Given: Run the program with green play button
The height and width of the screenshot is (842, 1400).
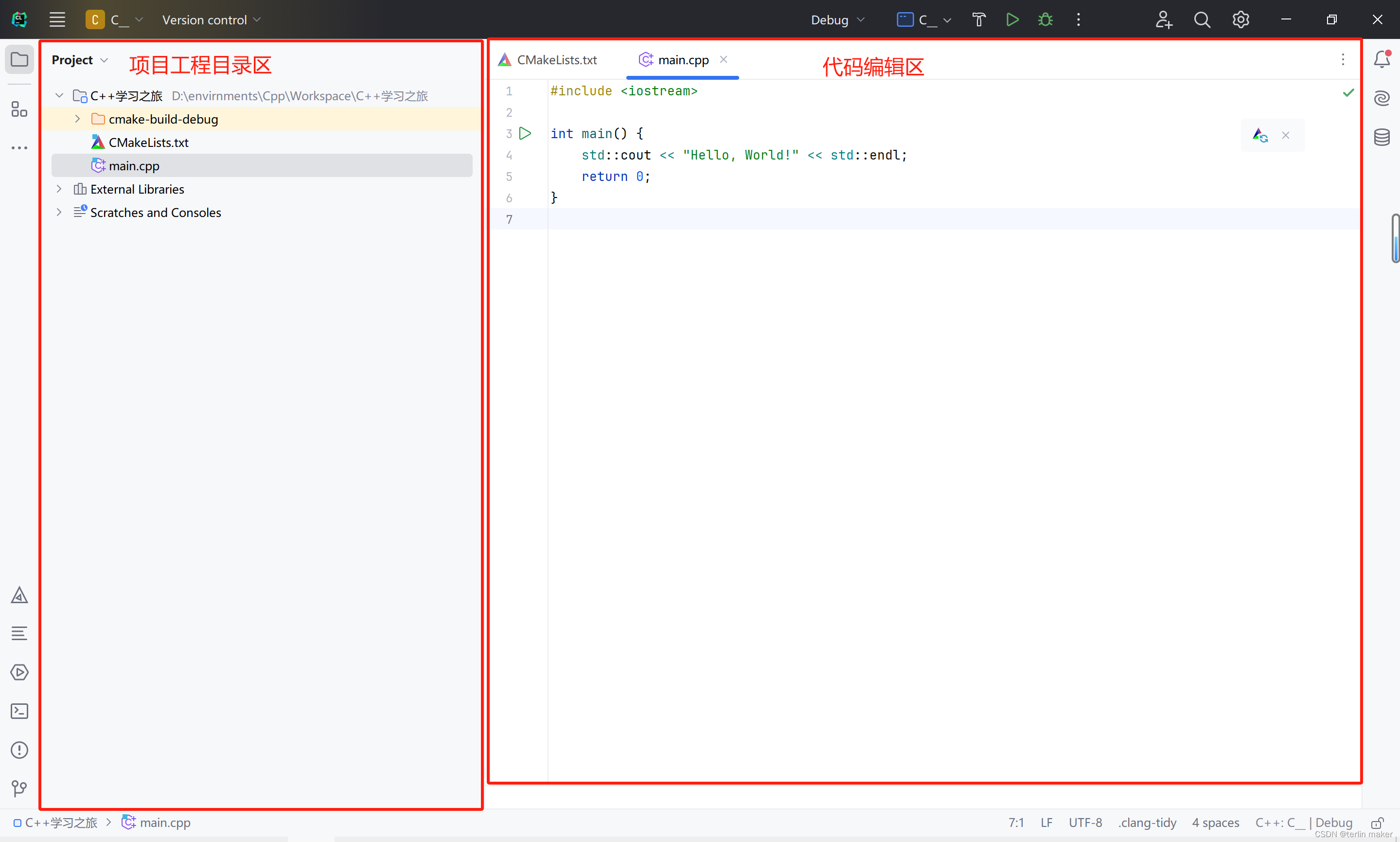Looking at the screenshot, I should click(1012, 20).
